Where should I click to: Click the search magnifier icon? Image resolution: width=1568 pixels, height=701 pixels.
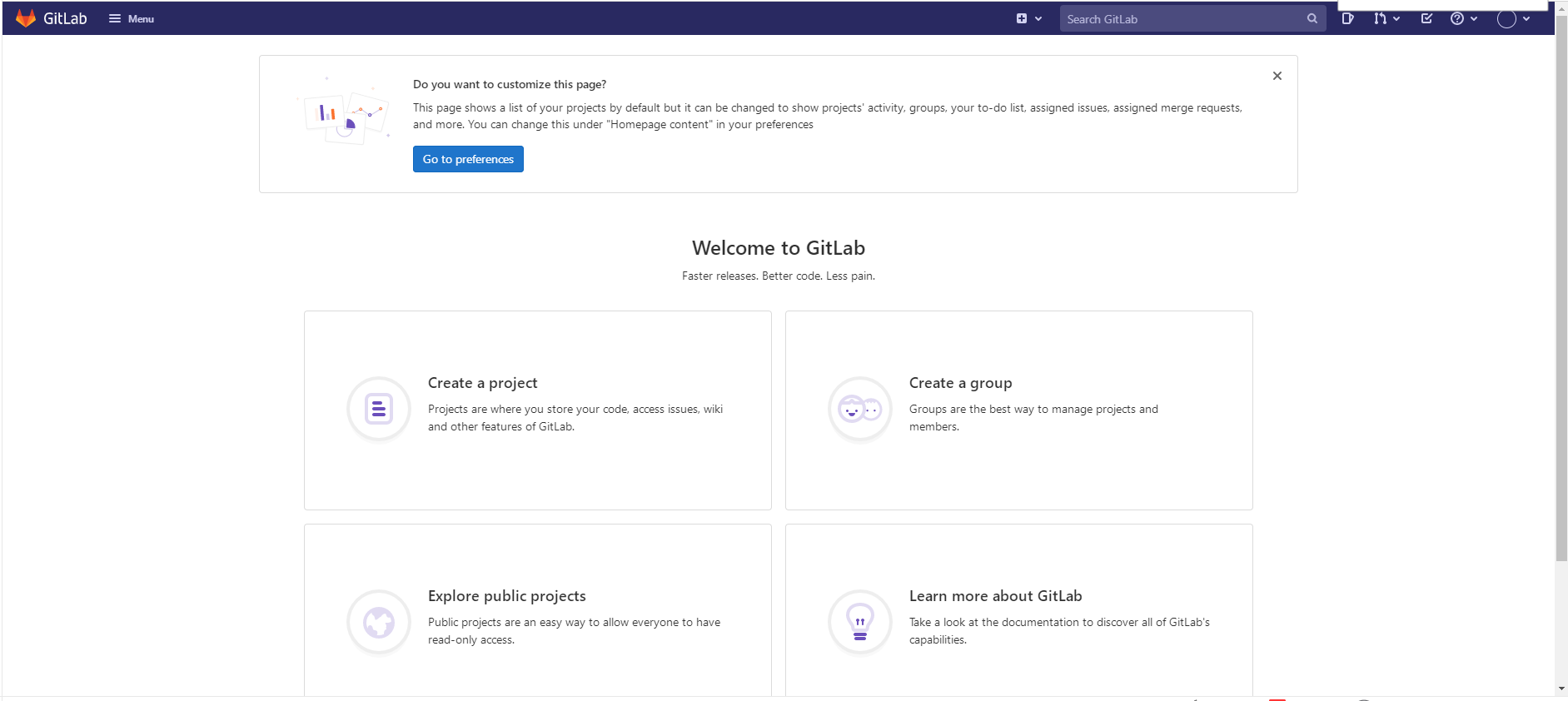pos(1312,18)
